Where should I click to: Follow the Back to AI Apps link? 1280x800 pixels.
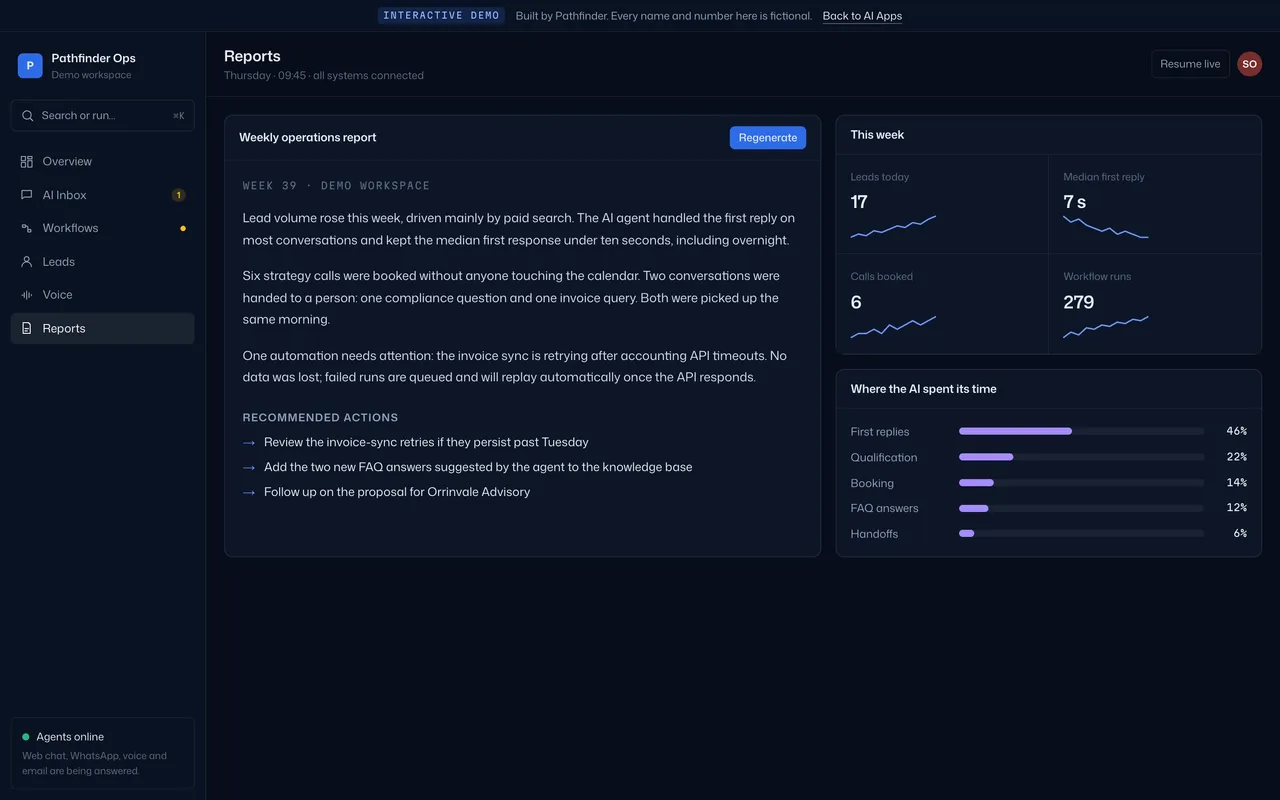point(862,16)
